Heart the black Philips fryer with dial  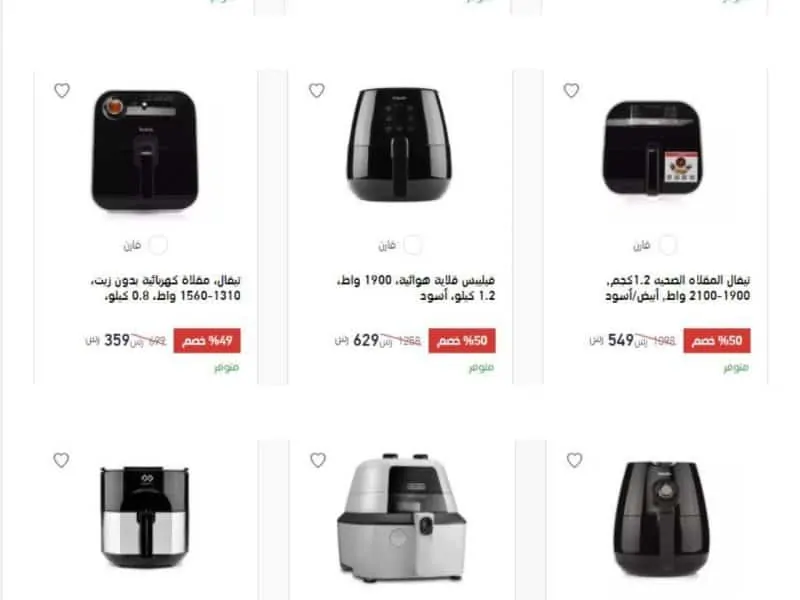tap(574, 460)
